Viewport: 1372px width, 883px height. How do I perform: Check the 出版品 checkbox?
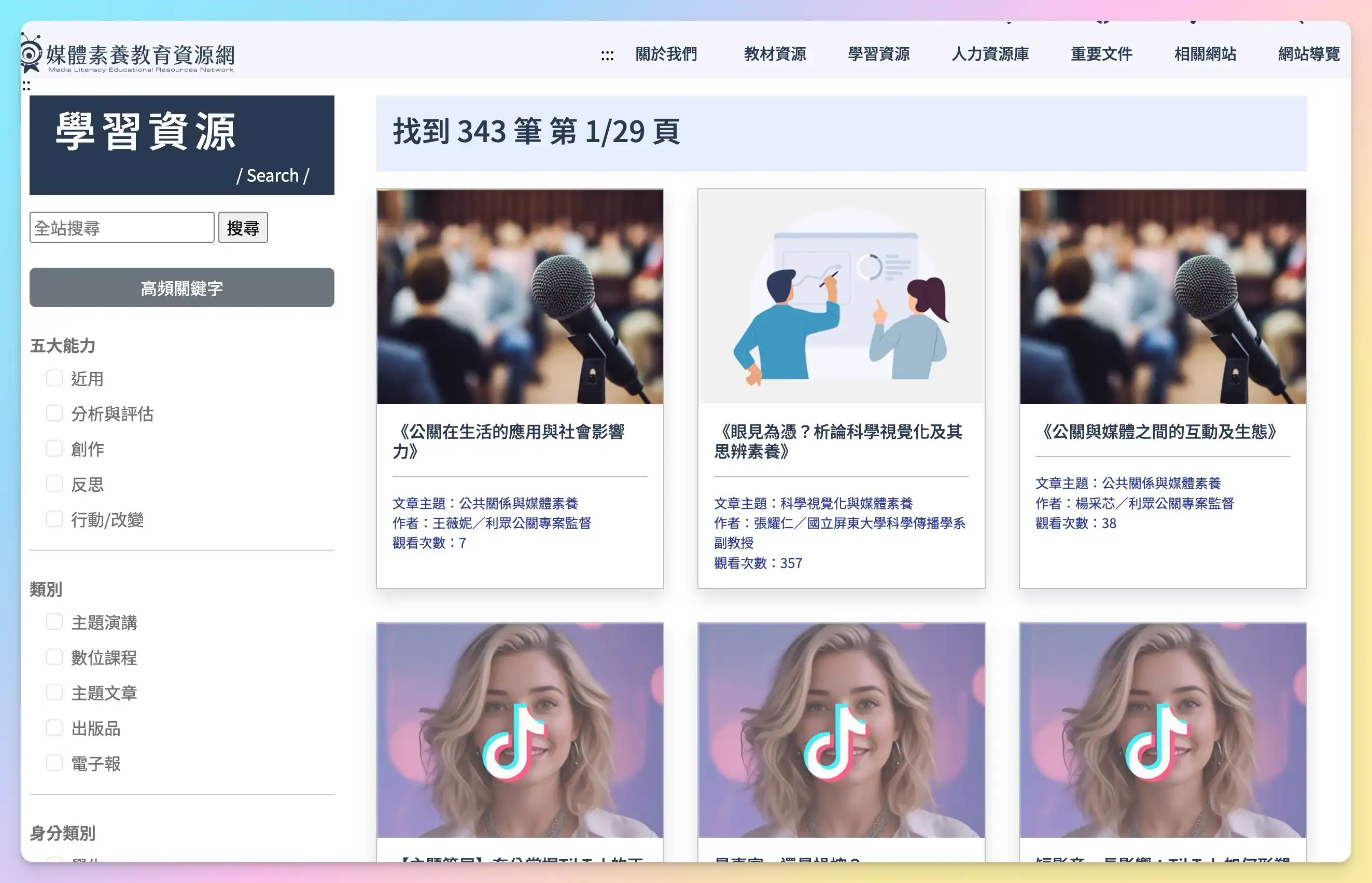tap(54, 727)
